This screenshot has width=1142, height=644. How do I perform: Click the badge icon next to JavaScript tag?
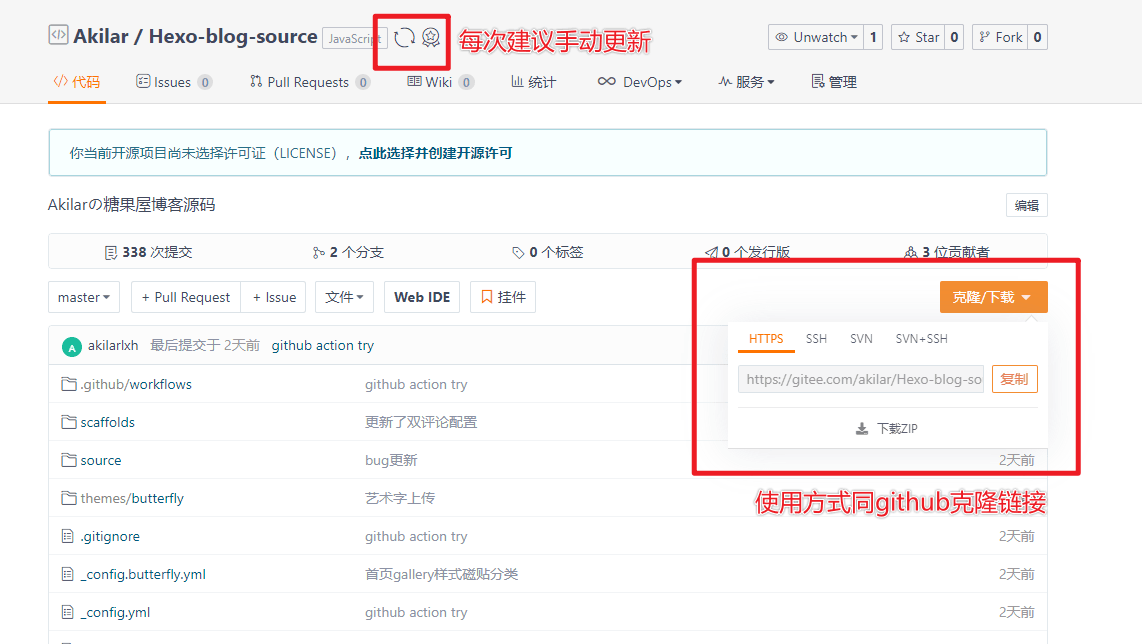[431, 38]
